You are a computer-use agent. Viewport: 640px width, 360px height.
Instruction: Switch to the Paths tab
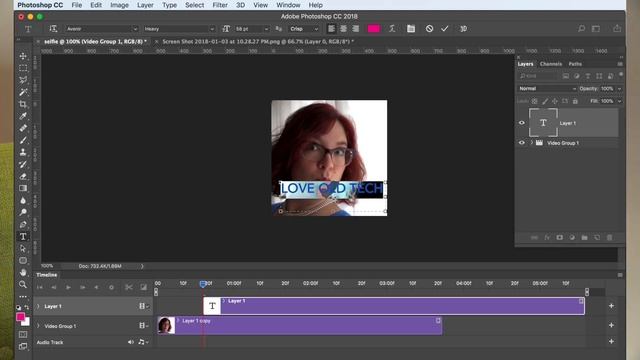click(x=575, y=64)
